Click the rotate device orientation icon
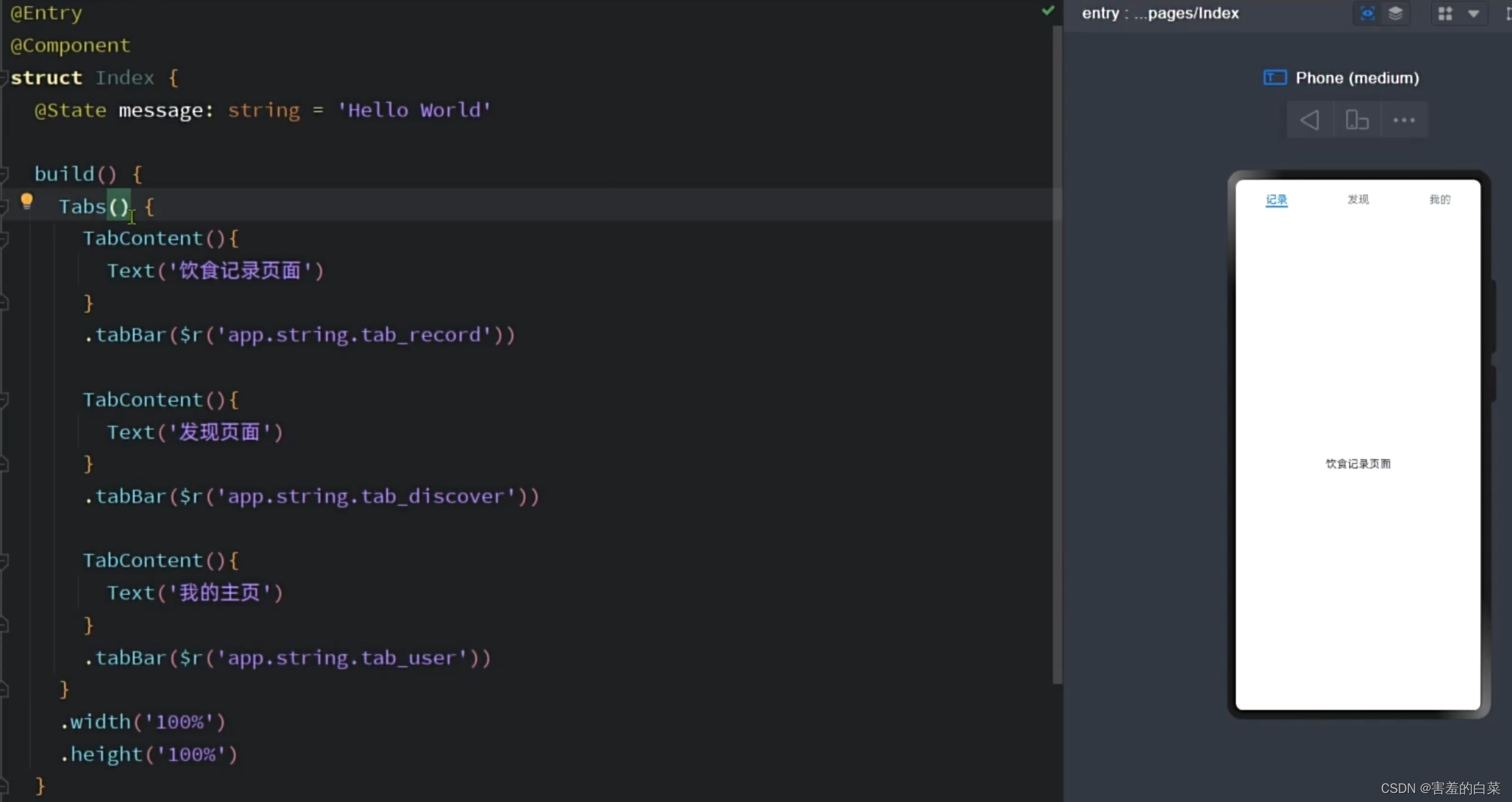The width and height of the screenshot is (1512, 802). [1357, 120]
